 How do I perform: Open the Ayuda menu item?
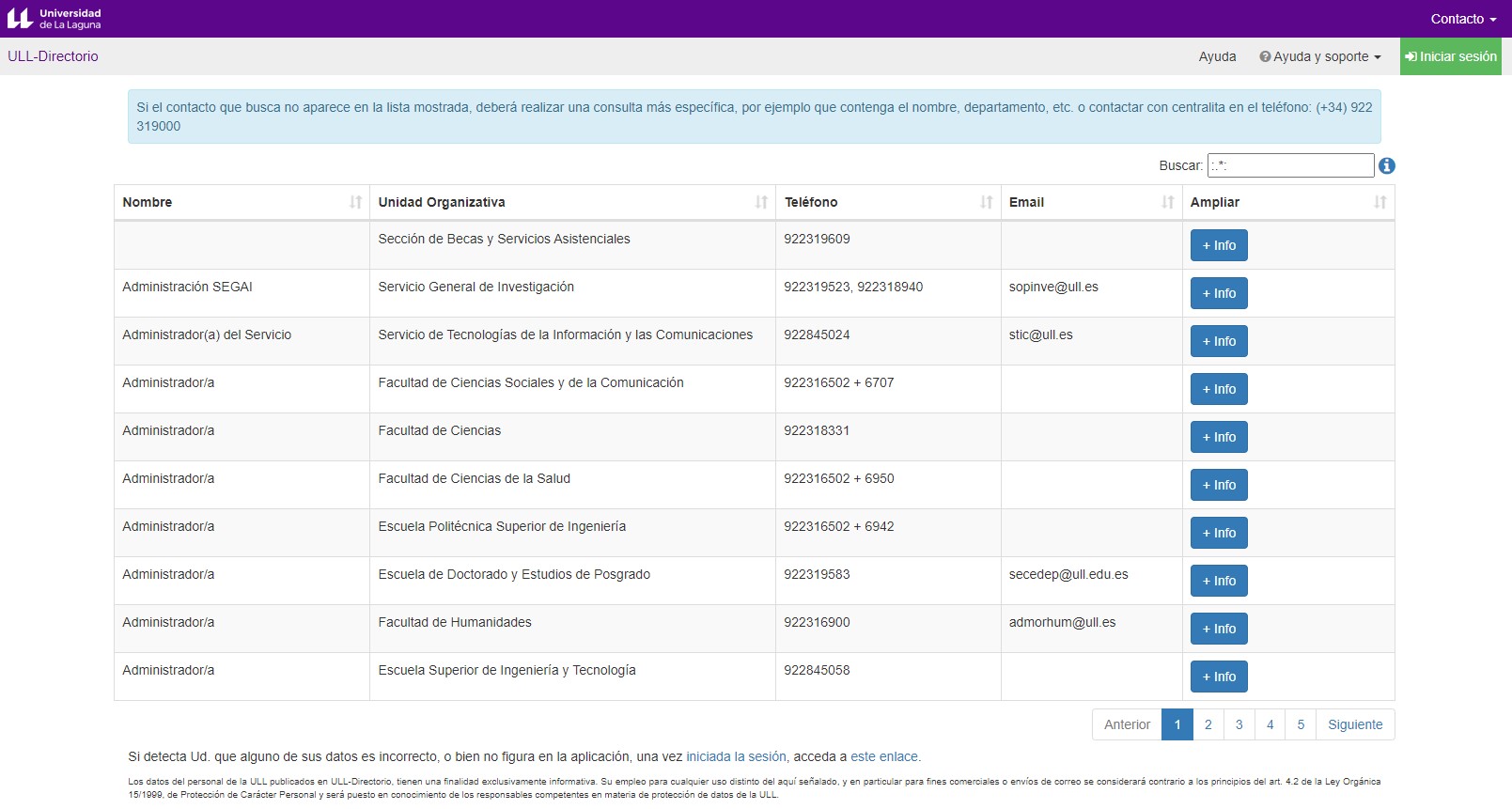coord(1217,56)
